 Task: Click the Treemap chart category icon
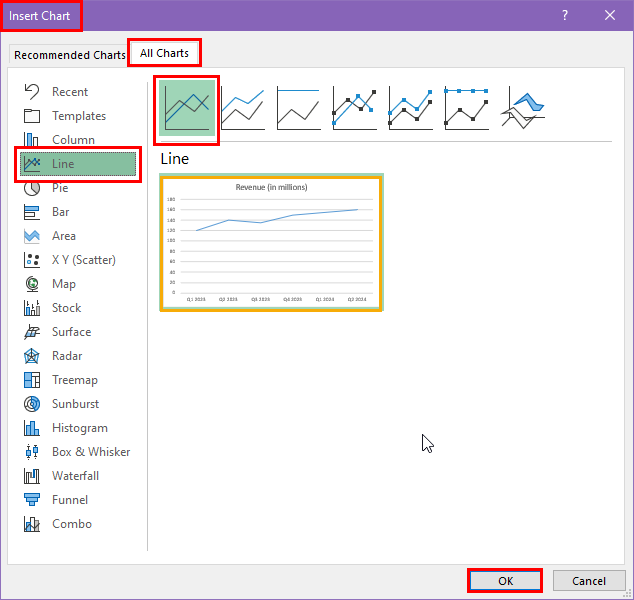pos(32,380)
